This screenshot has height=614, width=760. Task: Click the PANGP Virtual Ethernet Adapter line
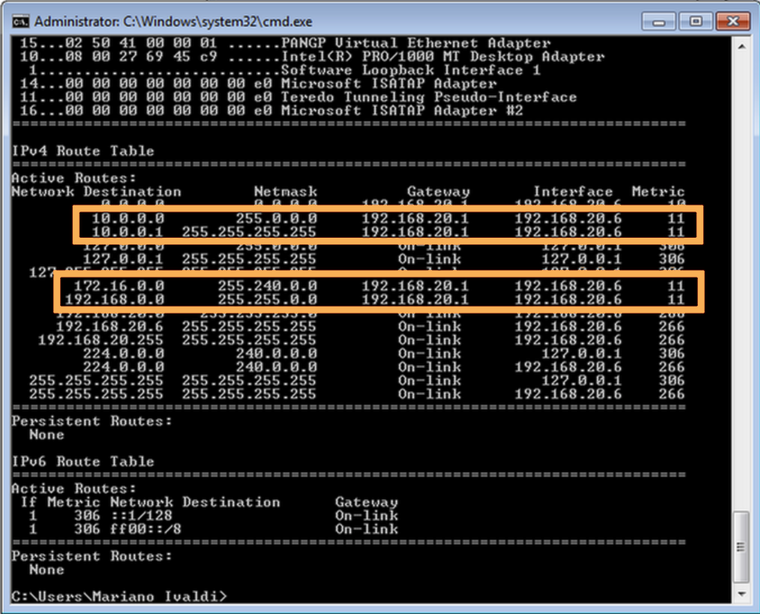[x=285, y=43]
